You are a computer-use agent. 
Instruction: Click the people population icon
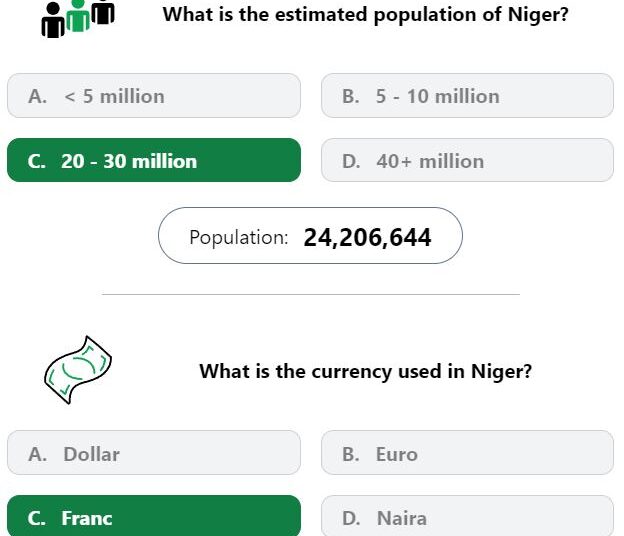click(x=78, y=19)
